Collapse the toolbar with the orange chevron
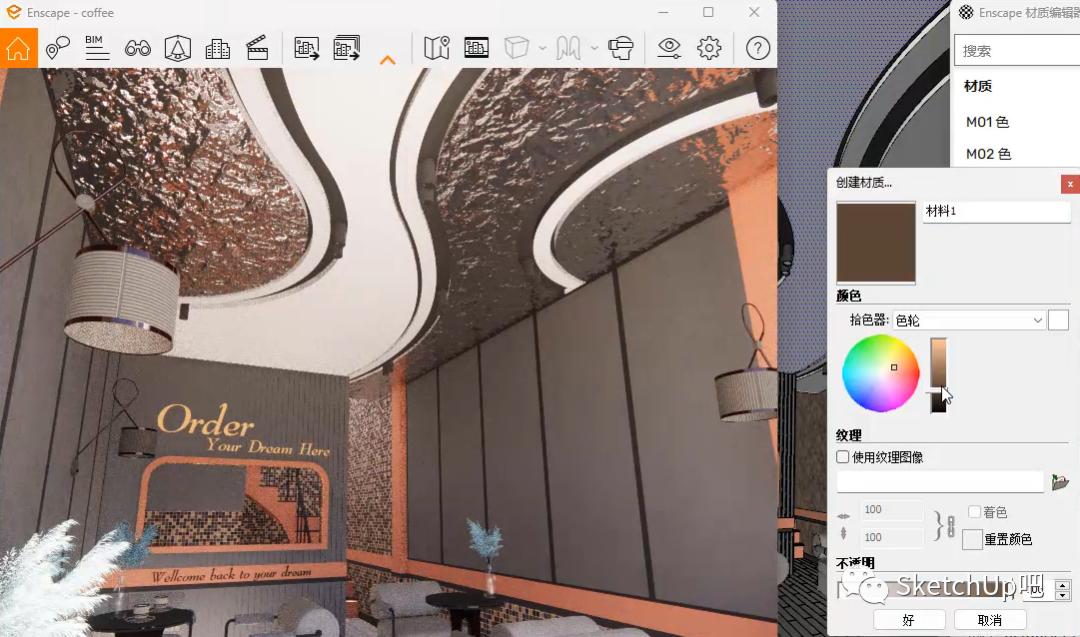 pyautogui.click(x=388, y=60)
